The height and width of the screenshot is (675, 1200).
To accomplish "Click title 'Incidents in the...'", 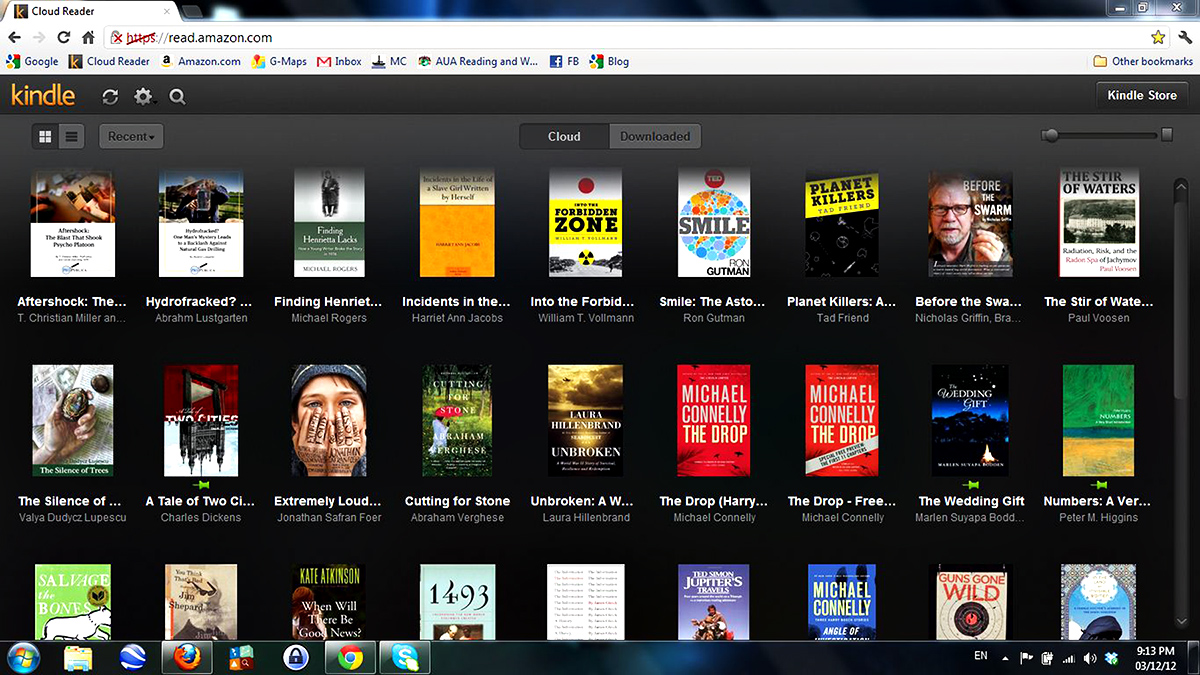I will click(x=457, y=301).
